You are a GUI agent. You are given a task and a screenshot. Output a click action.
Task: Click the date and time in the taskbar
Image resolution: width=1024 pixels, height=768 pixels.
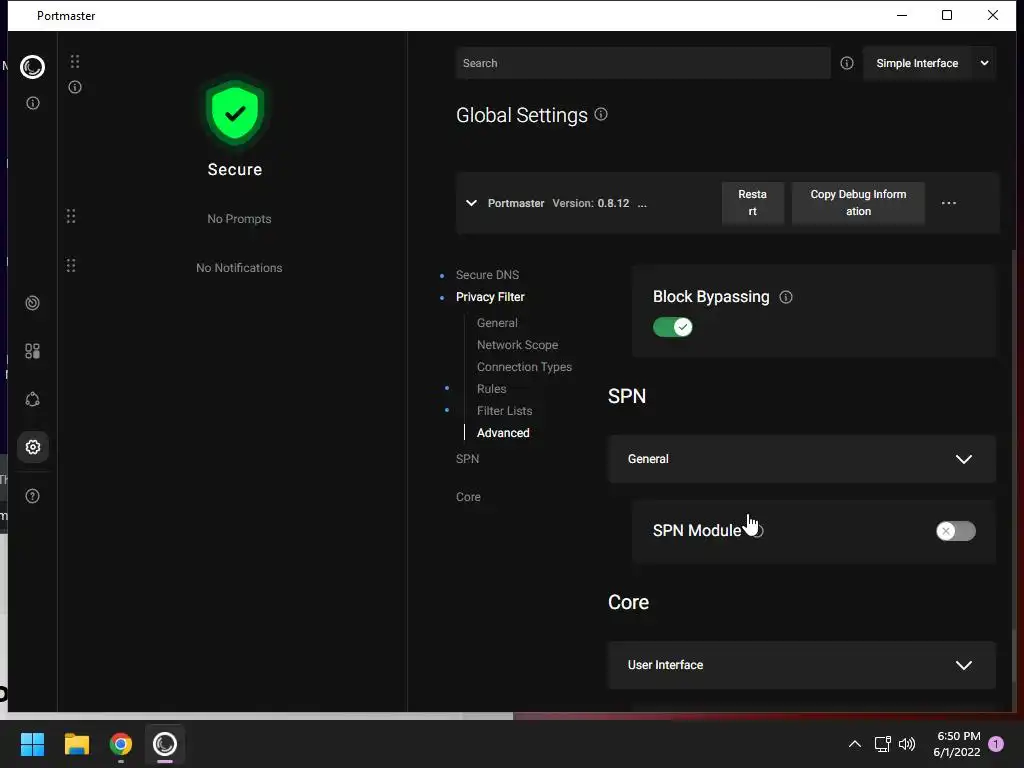(x=957, y=744)
